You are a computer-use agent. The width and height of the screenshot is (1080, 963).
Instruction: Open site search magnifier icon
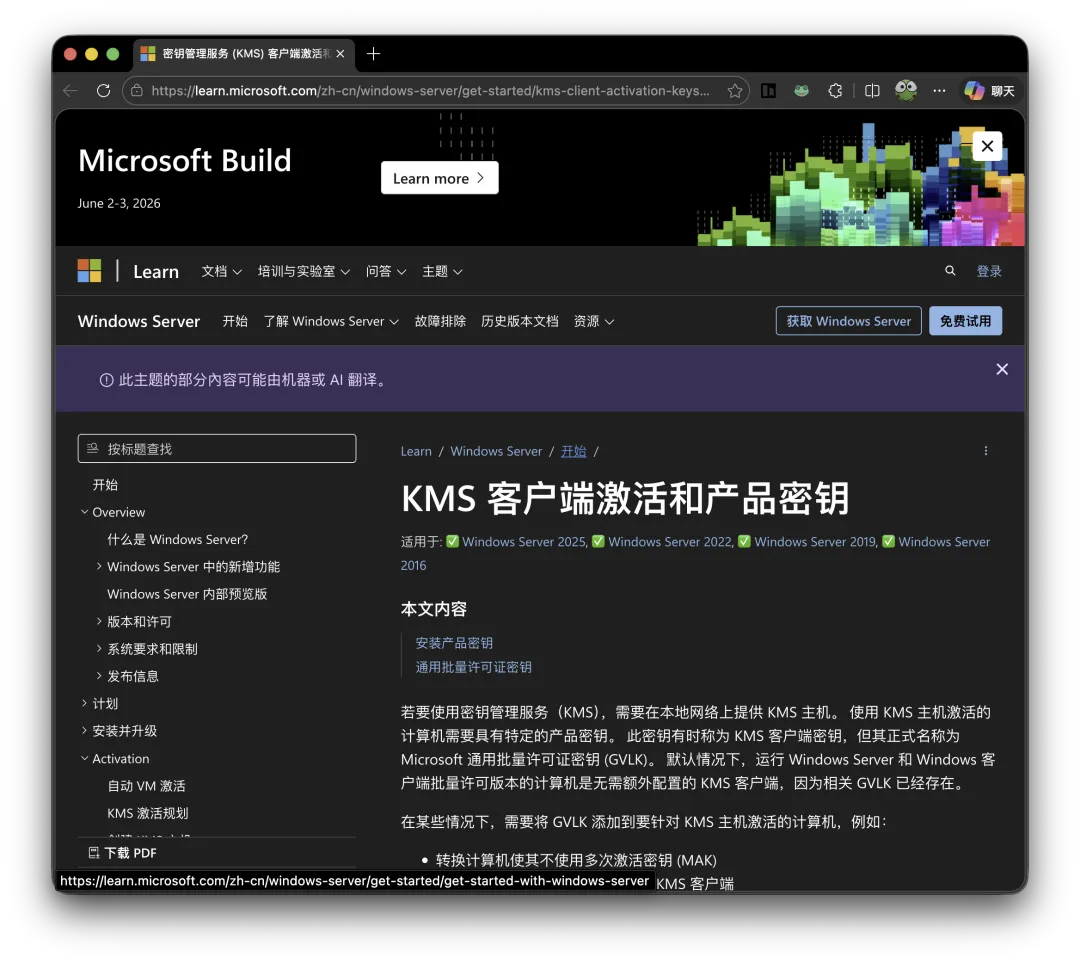[x=951, y=271]
